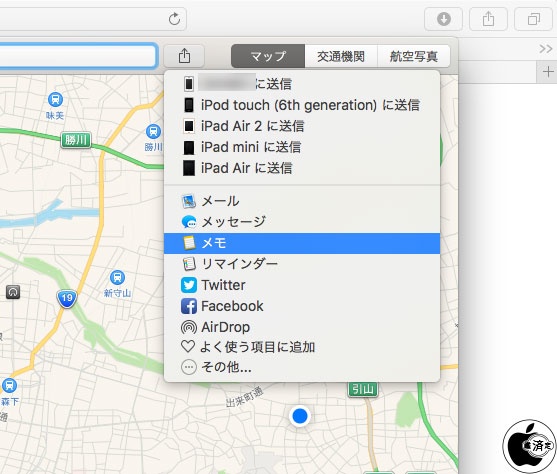This screenshot has height=474, width=557.
Task: Choose よく使う項目に追加 add to favorites
Action: [x=302, y=347]
